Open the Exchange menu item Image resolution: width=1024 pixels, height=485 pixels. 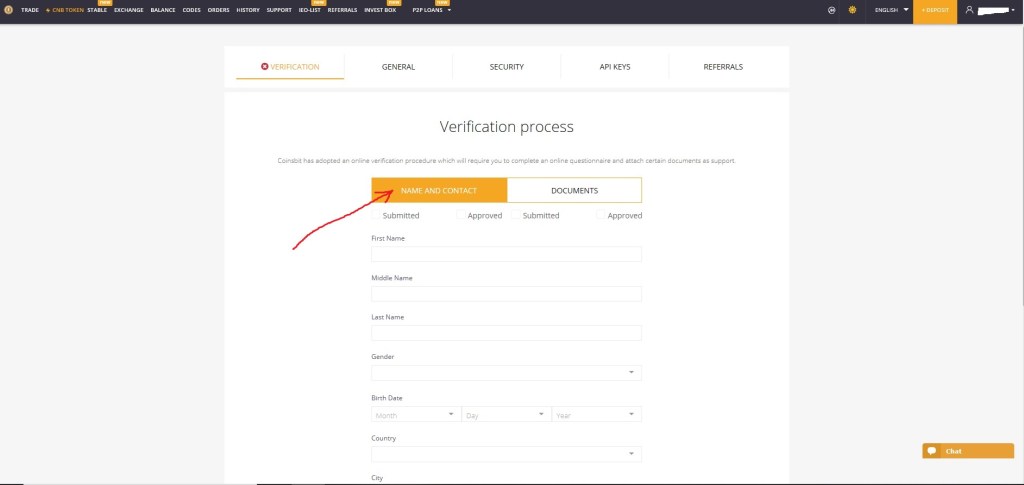pos(128,10)
